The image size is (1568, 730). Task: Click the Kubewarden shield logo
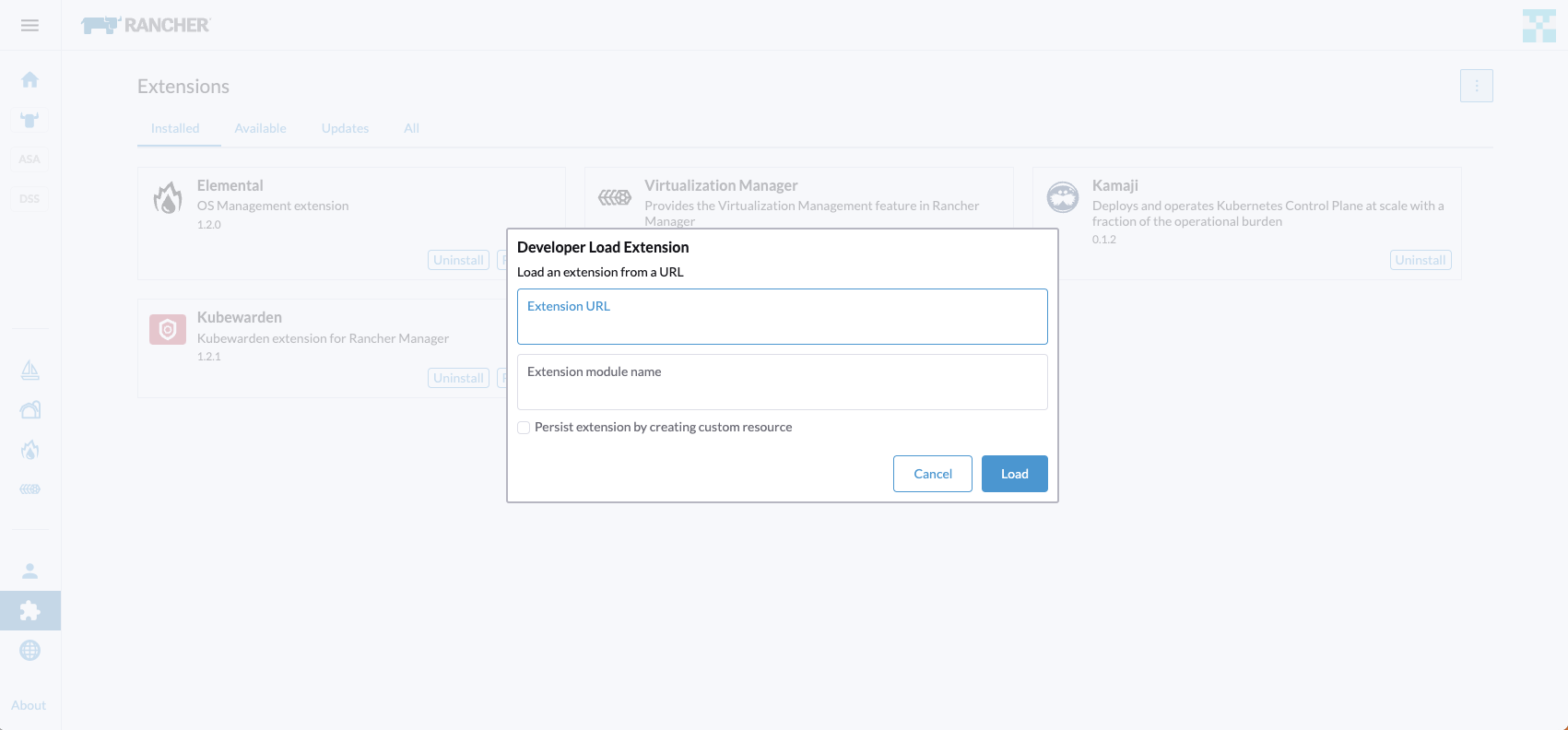[167, 329]
